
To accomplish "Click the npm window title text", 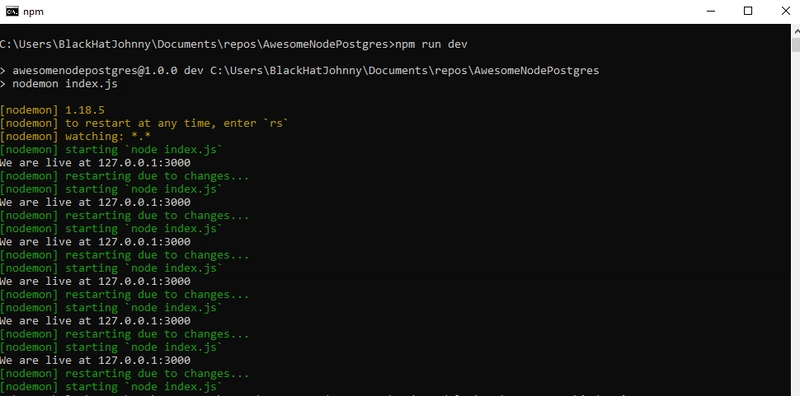I will pyautogui.click(x=34, y=12).
